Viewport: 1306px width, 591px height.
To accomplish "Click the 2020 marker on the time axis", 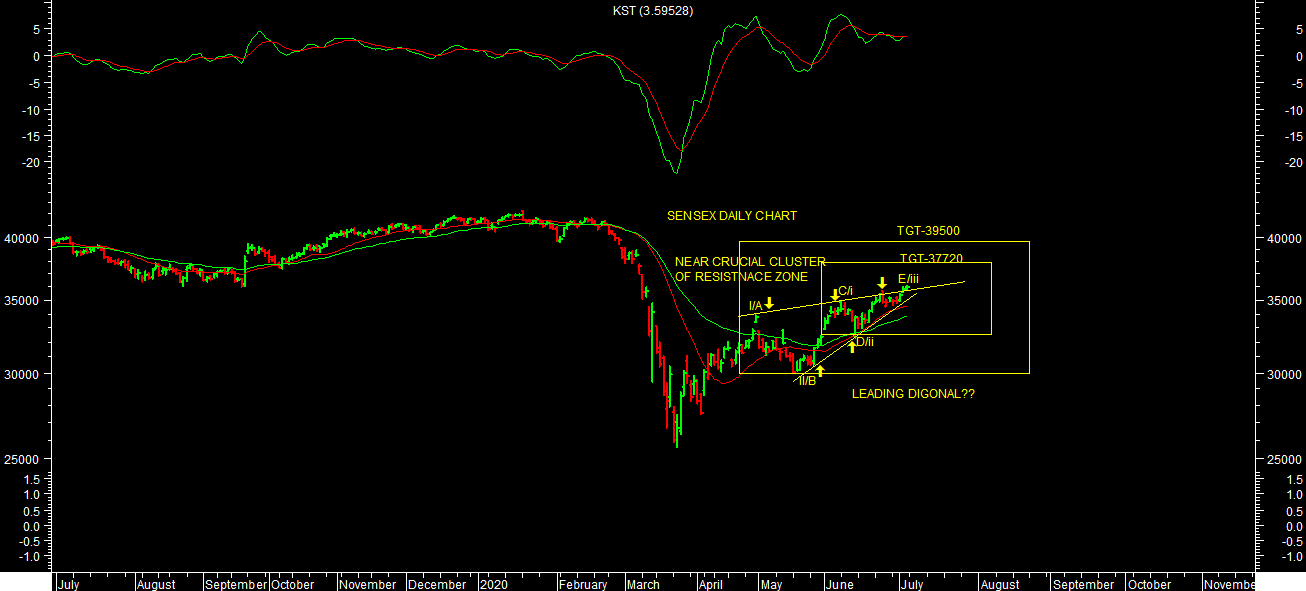I will pos(493,585).
